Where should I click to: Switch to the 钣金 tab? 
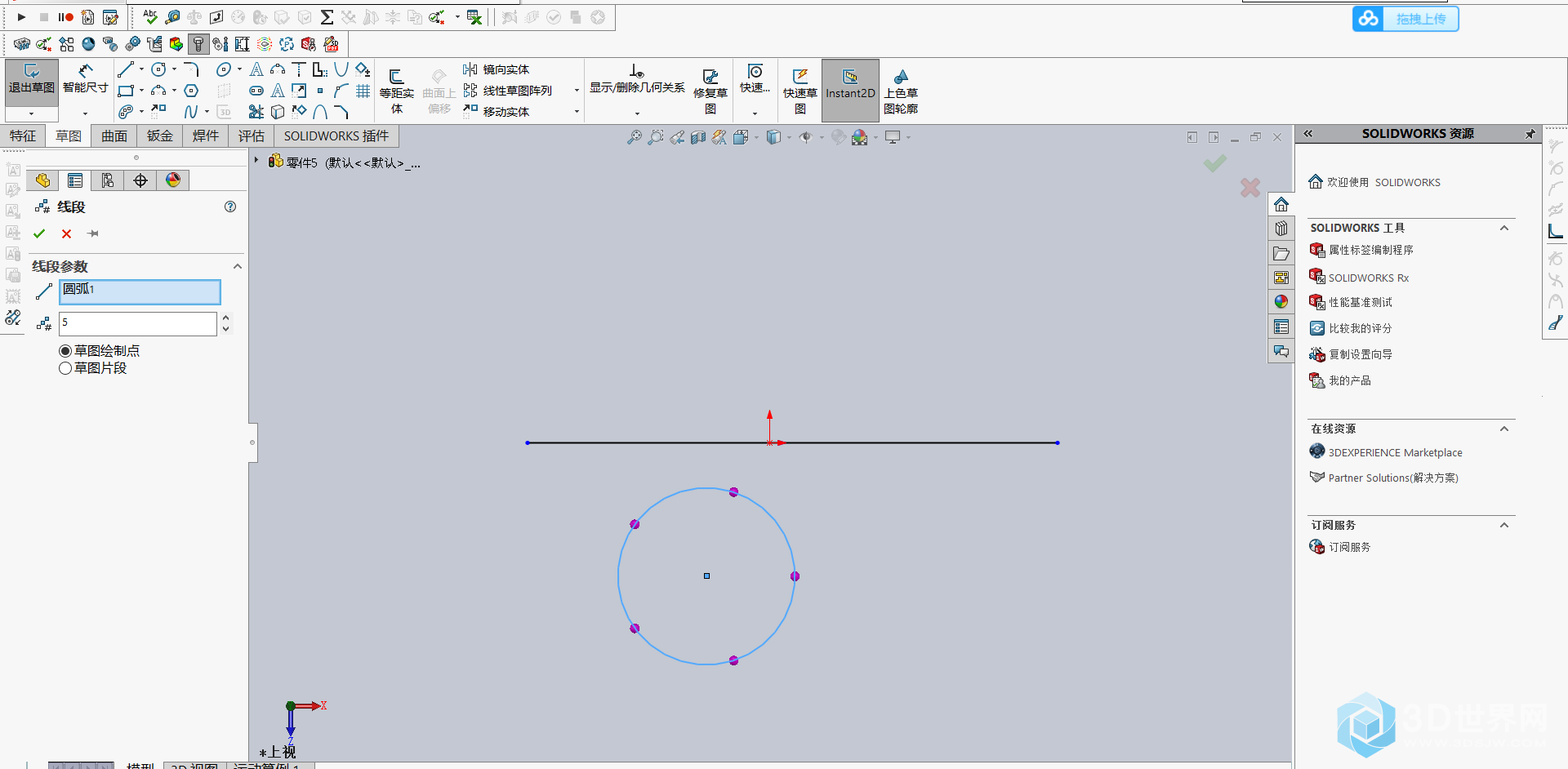[160, 136]
